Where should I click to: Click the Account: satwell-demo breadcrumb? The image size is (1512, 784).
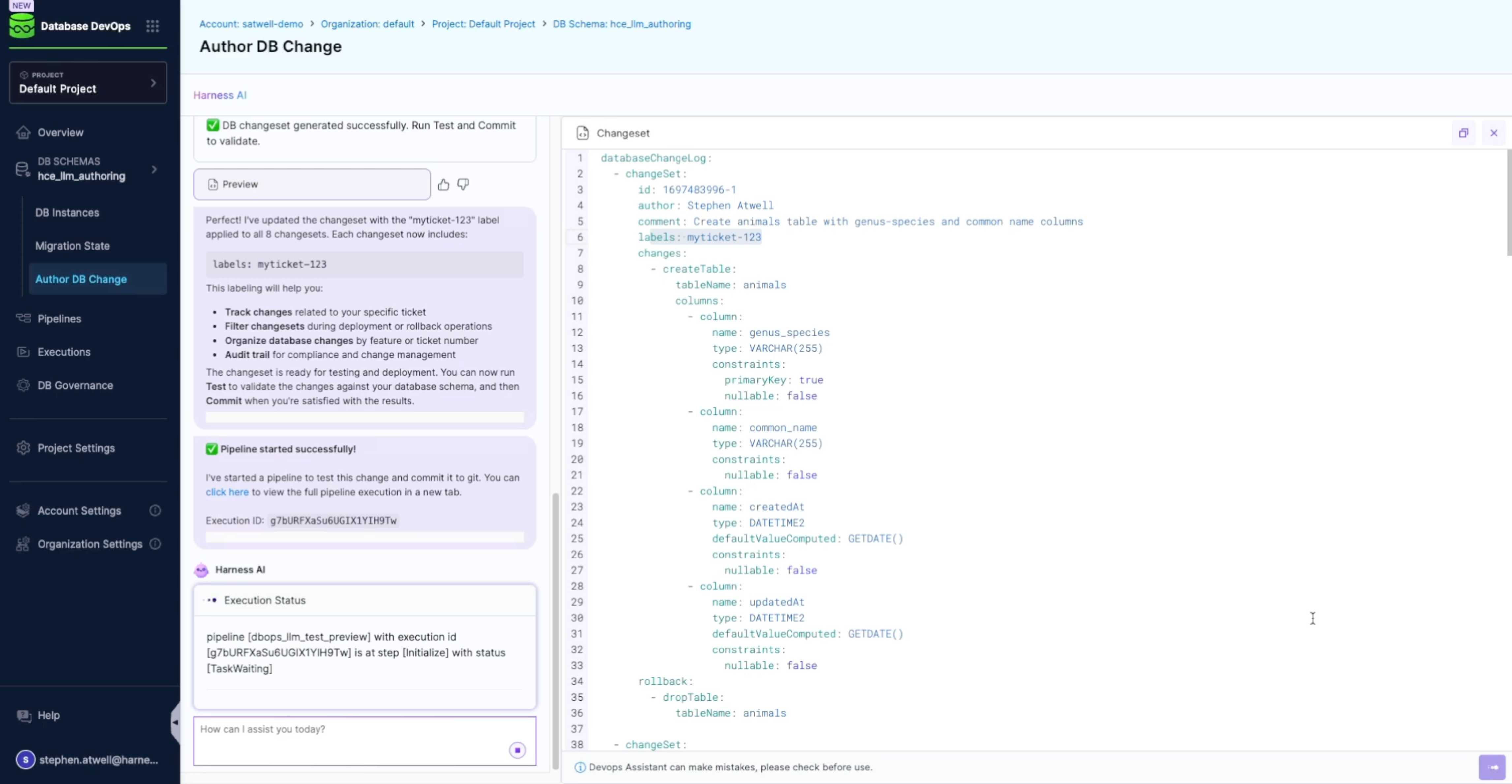pyautogui.click(x=251, y=24)
